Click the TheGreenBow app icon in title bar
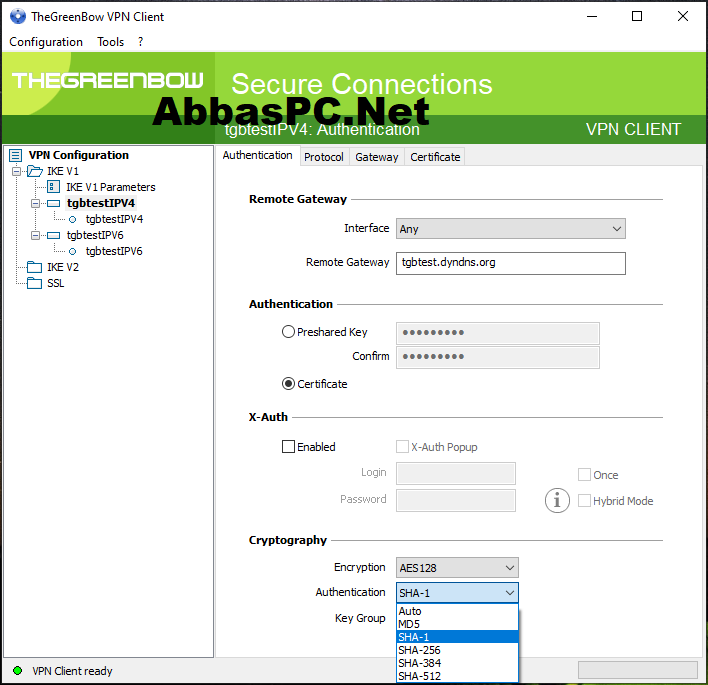This screenshot has width=708, height=685. 18,16
